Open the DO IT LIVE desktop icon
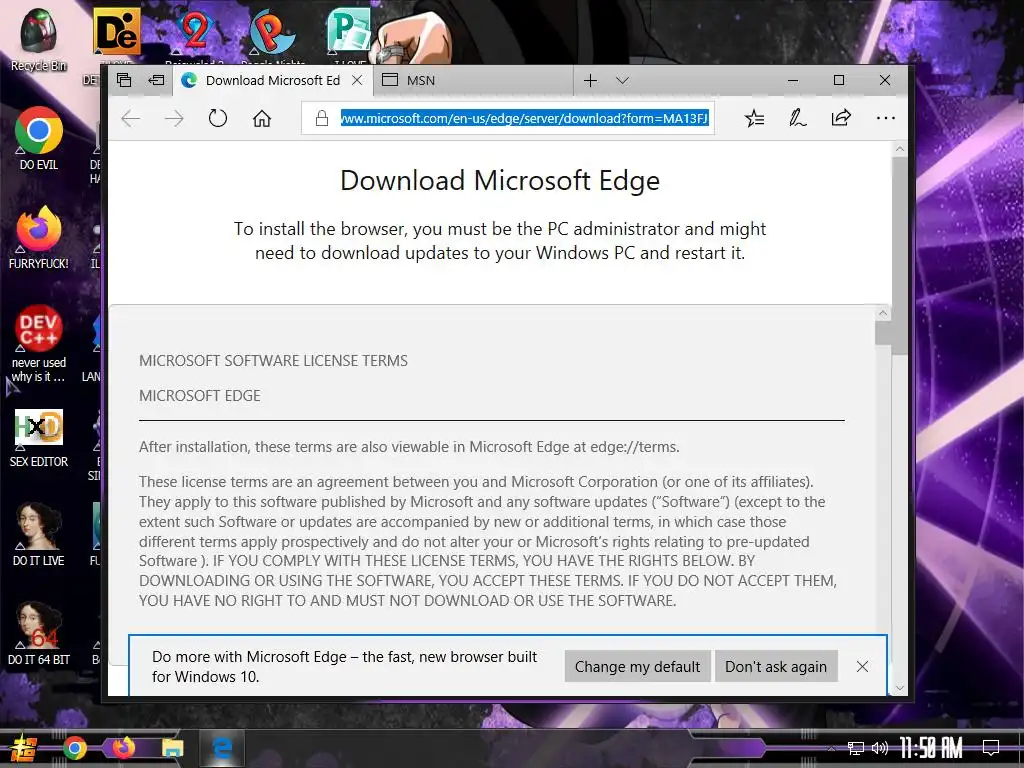1024x768 pixels. coord(39,534)
